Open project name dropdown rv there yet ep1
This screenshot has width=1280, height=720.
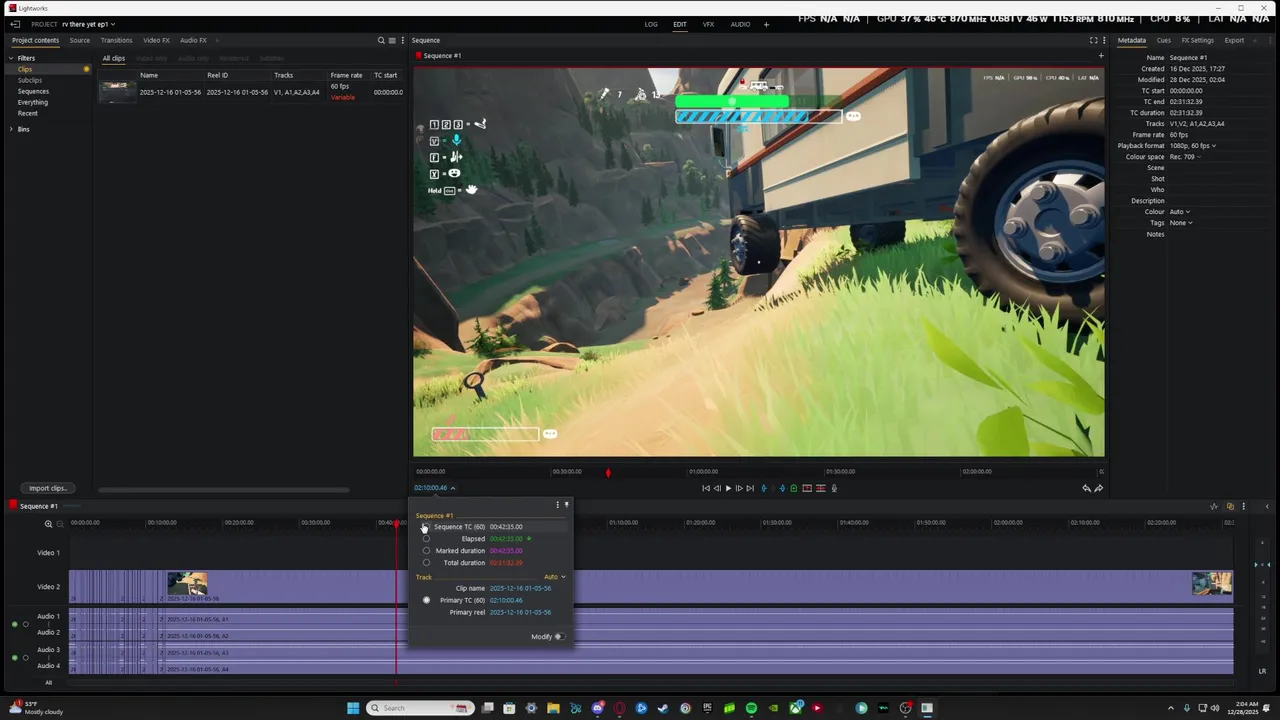click(x=88, y=24)
